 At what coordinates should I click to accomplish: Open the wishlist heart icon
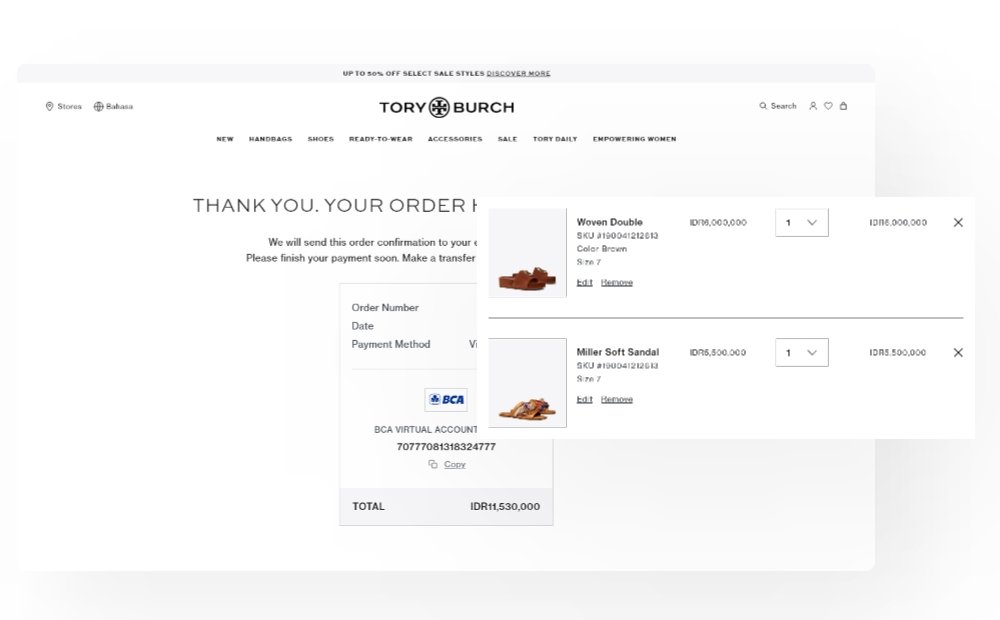point(828,106)
